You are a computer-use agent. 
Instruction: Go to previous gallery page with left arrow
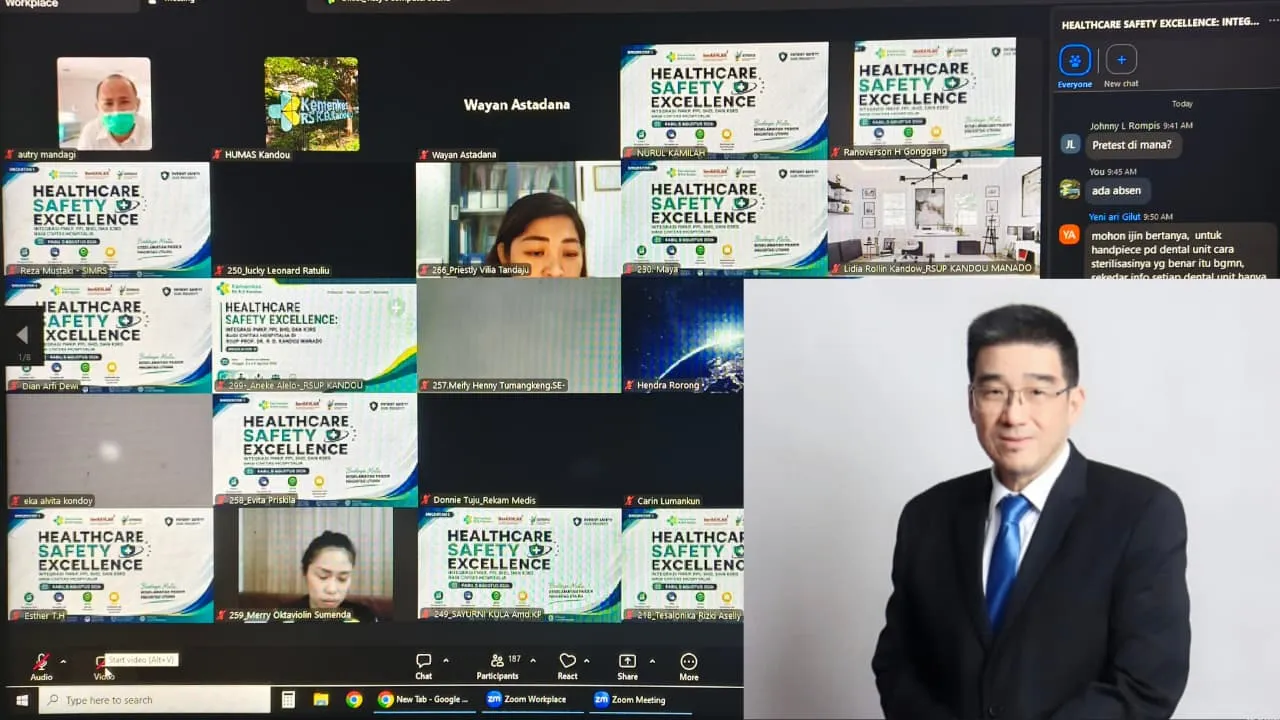[x=22, y=336]
